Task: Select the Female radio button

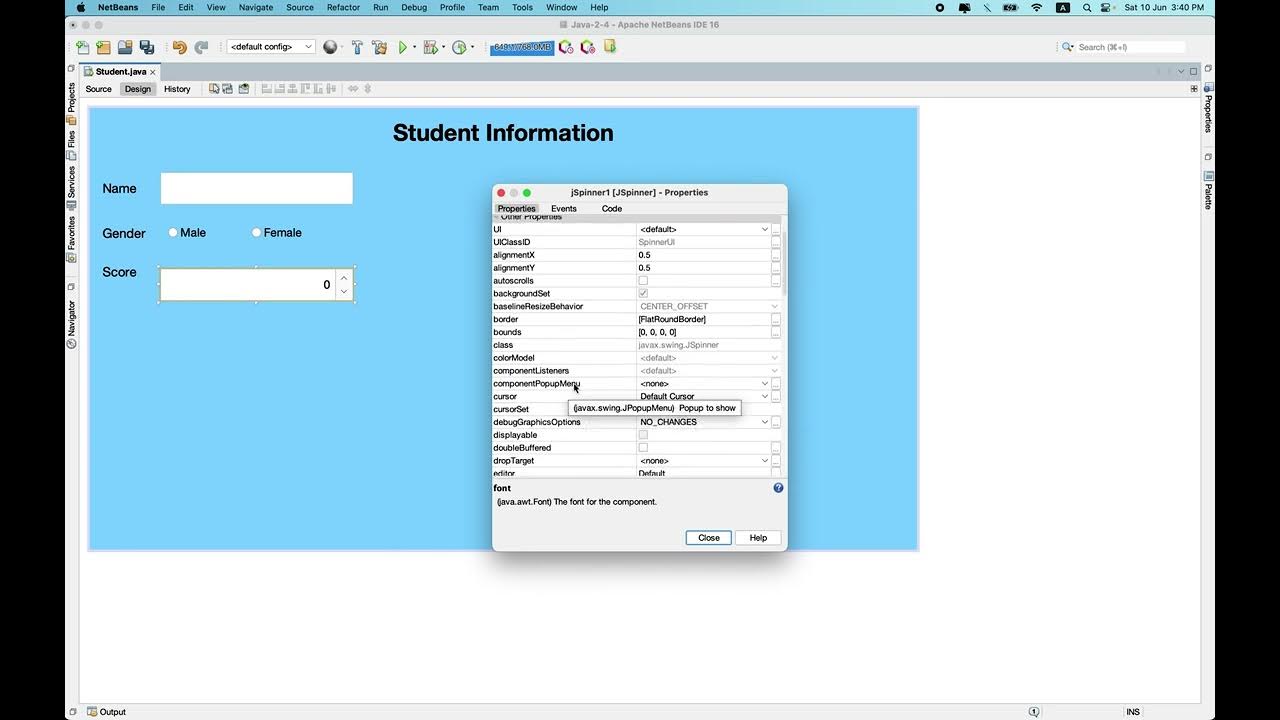Action: point(256,232)
